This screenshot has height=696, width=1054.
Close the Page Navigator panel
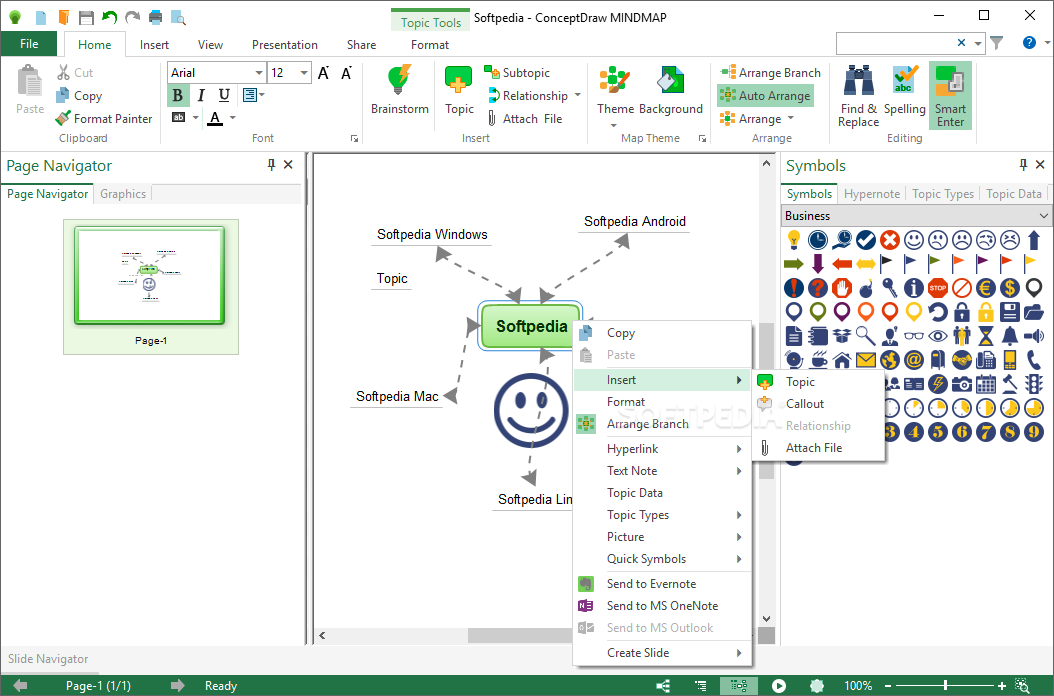click(x=288, y=165)
